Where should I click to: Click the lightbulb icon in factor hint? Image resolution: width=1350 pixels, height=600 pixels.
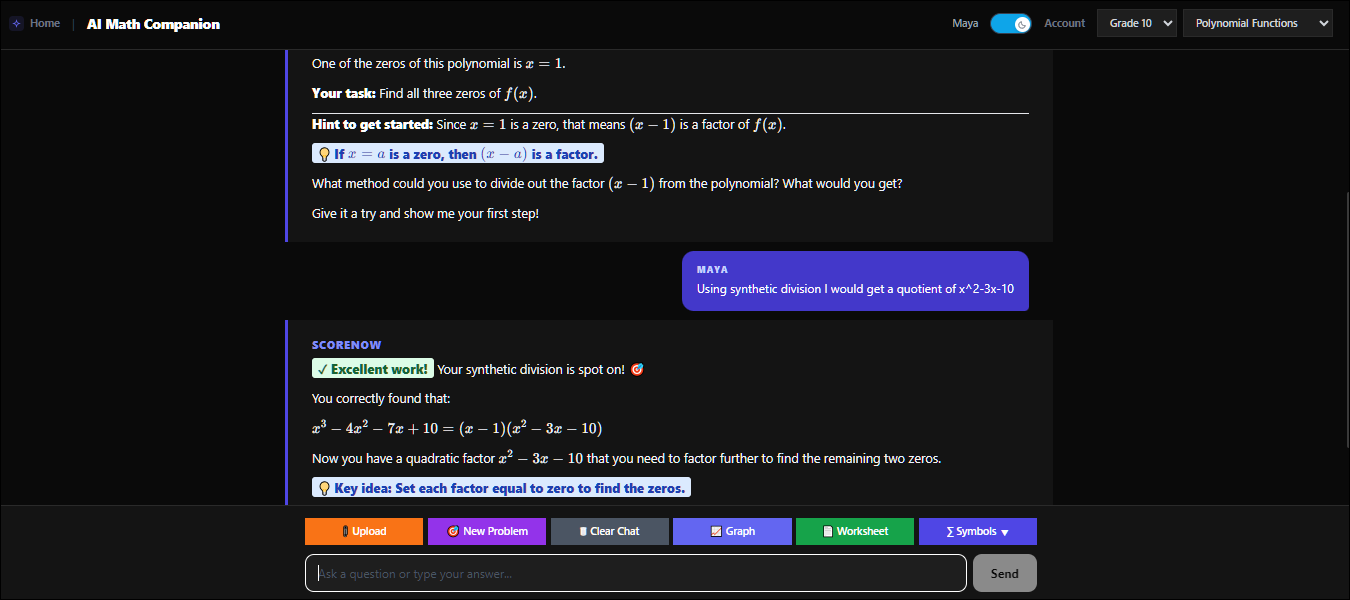[x=324, y=154]
